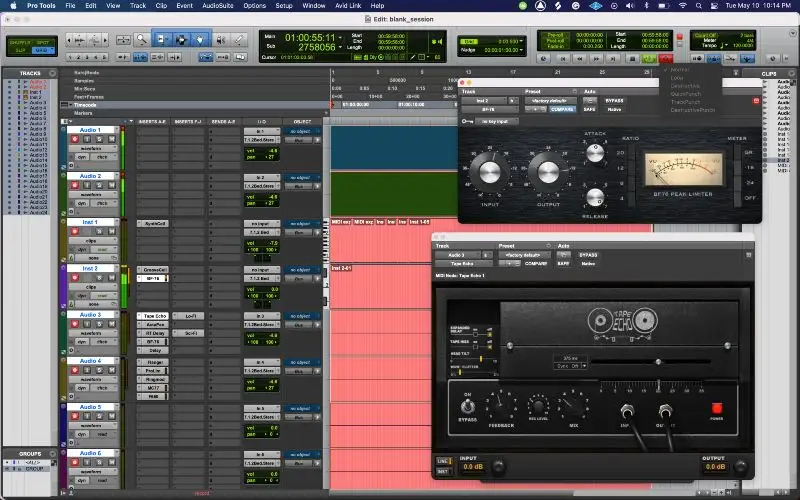The height and width of the screenshot is (500, 800).
Task: Click the Tape Echo insert on Audio 3
Action: click(155, 316)
